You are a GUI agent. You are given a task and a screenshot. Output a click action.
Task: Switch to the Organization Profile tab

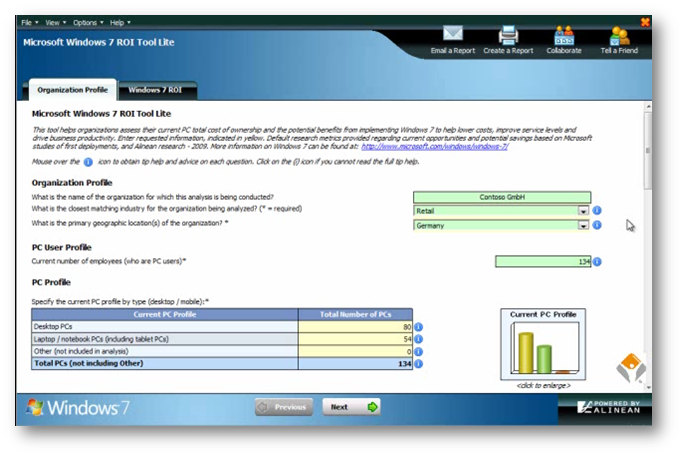coord(72,90)
